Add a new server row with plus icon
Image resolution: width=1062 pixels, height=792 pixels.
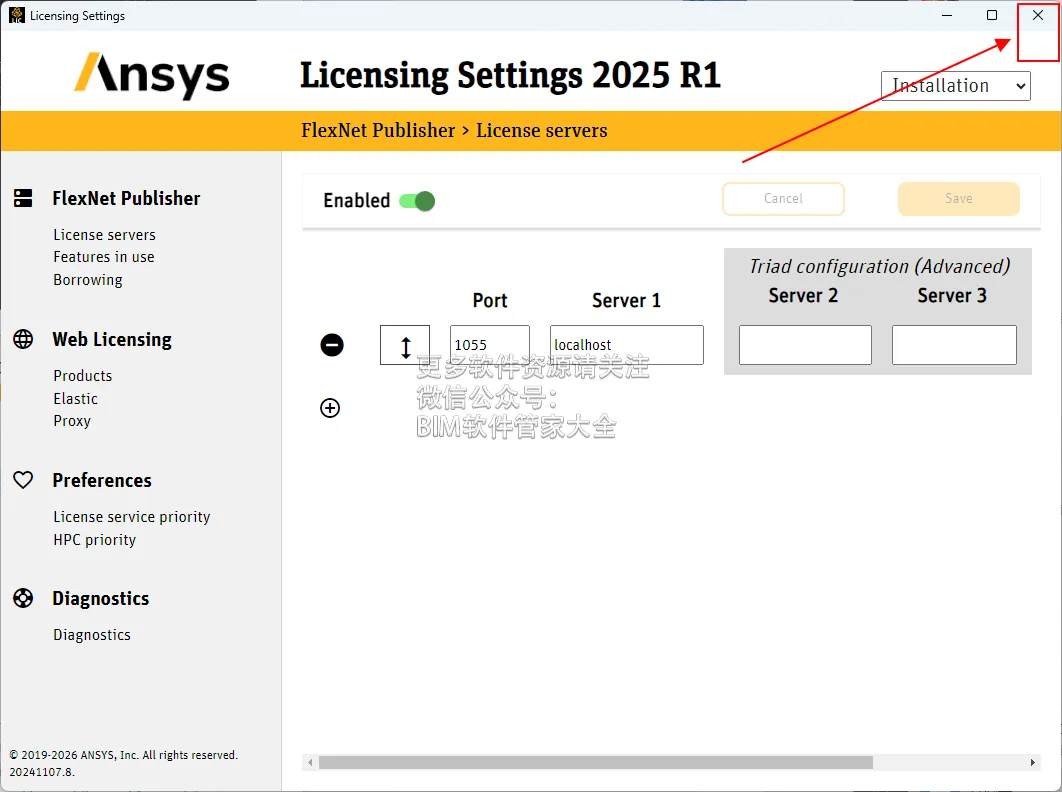(x=330, y=408)
